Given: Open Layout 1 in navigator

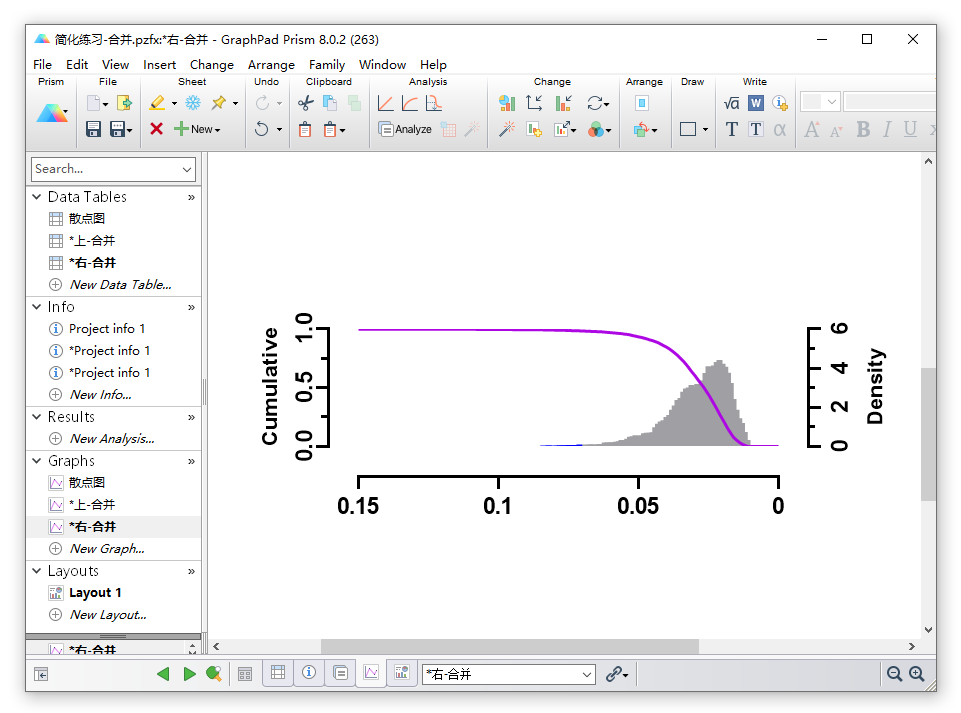Looking at the screenshot, I should coord(95,593).
